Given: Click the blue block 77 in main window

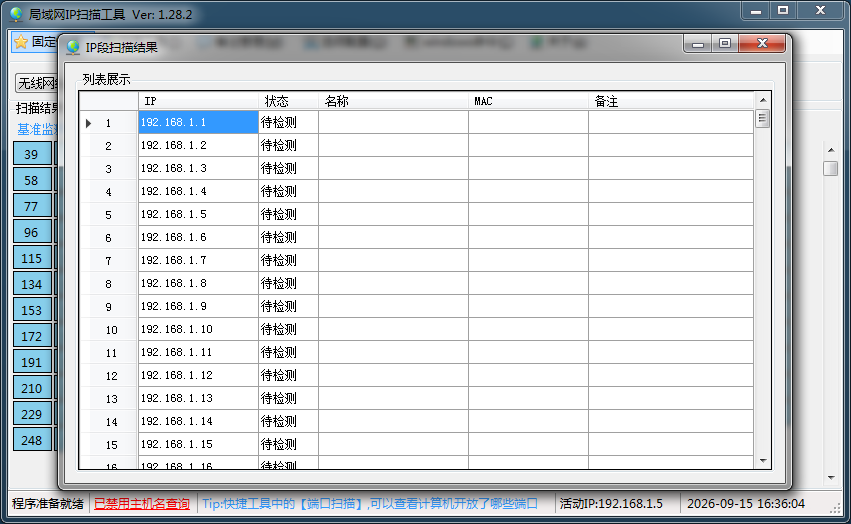Looking at the screenshot, I should tap(32, 206).
